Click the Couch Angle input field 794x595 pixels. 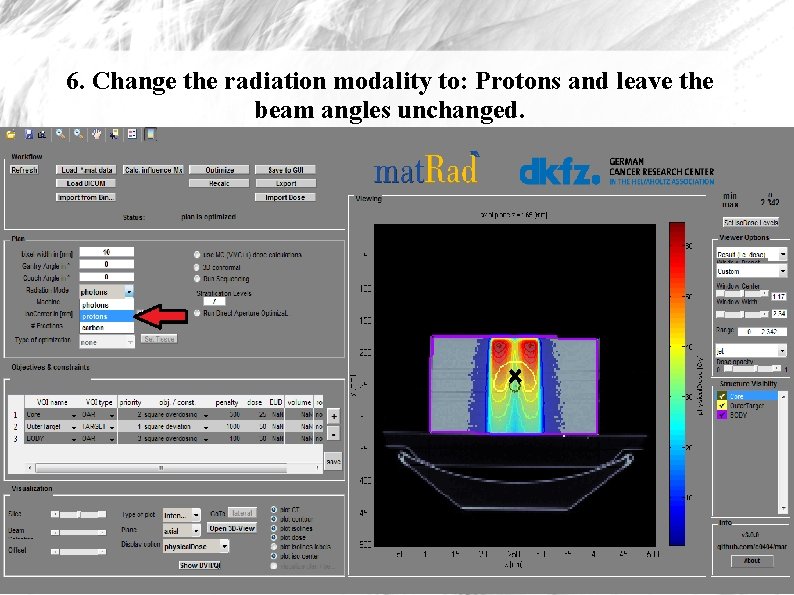coord(106,277)
